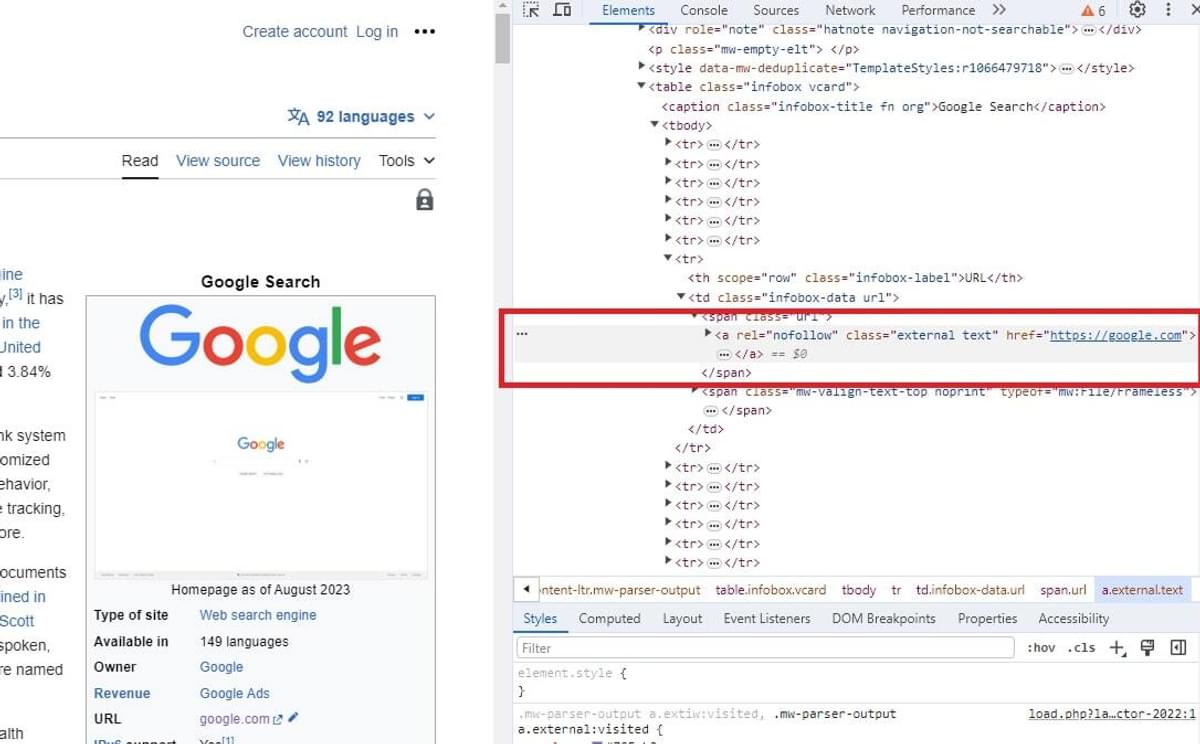Toggle the device toolbar icon
1200x744 pixels.
point(562,10)
